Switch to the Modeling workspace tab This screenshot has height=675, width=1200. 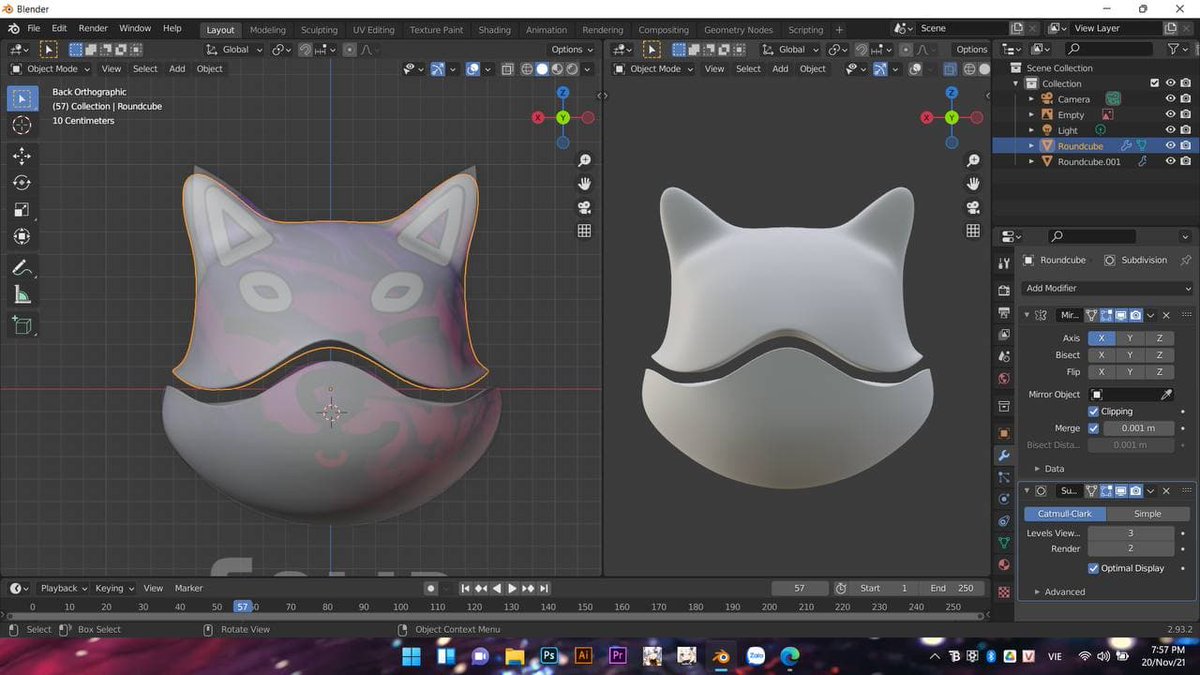[x=267, y=30]
